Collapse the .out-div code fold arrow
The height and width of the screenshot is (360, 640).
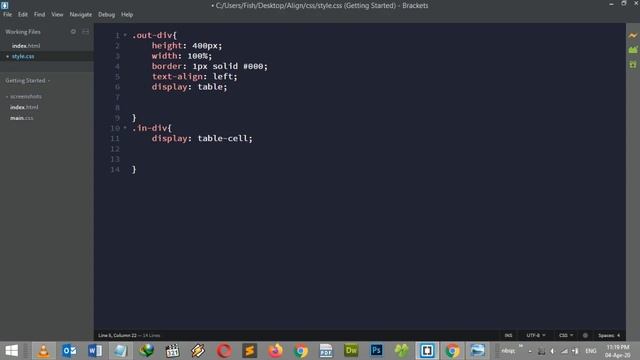point(125,35)
